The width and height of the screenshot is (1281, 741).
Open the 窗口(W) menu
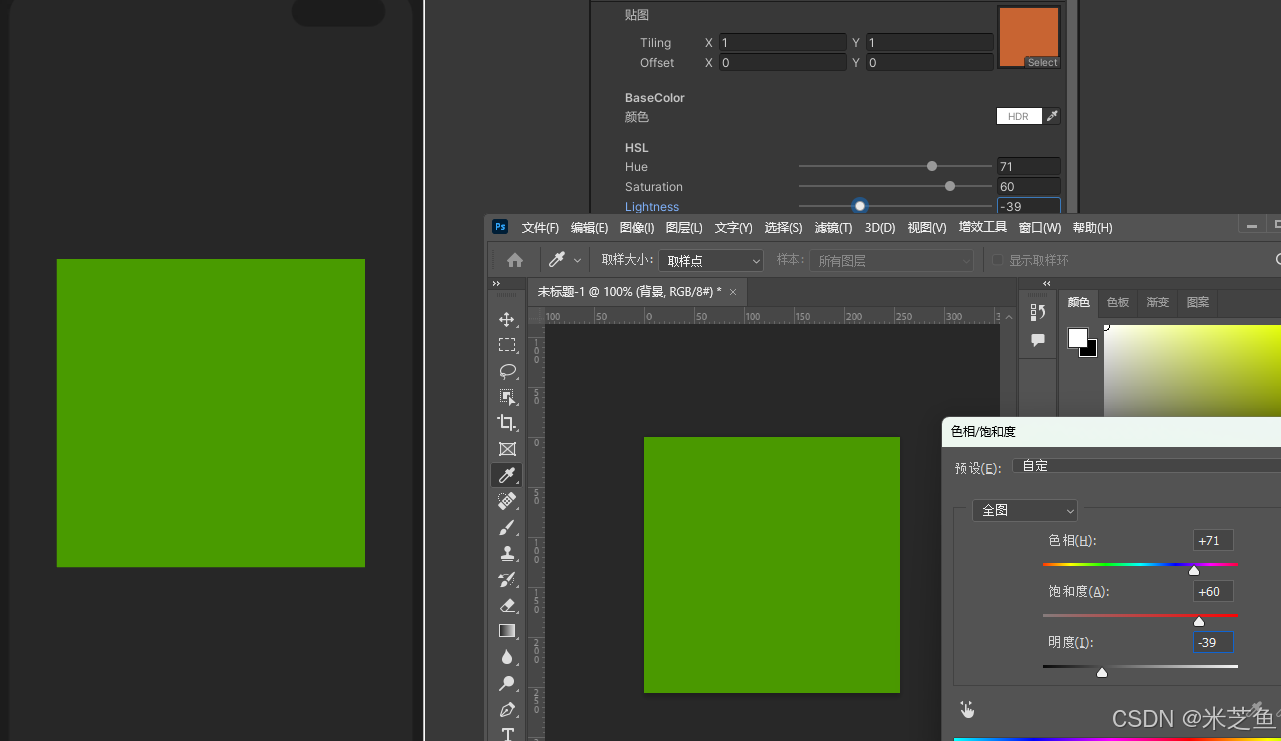(x=1040, y=227)
